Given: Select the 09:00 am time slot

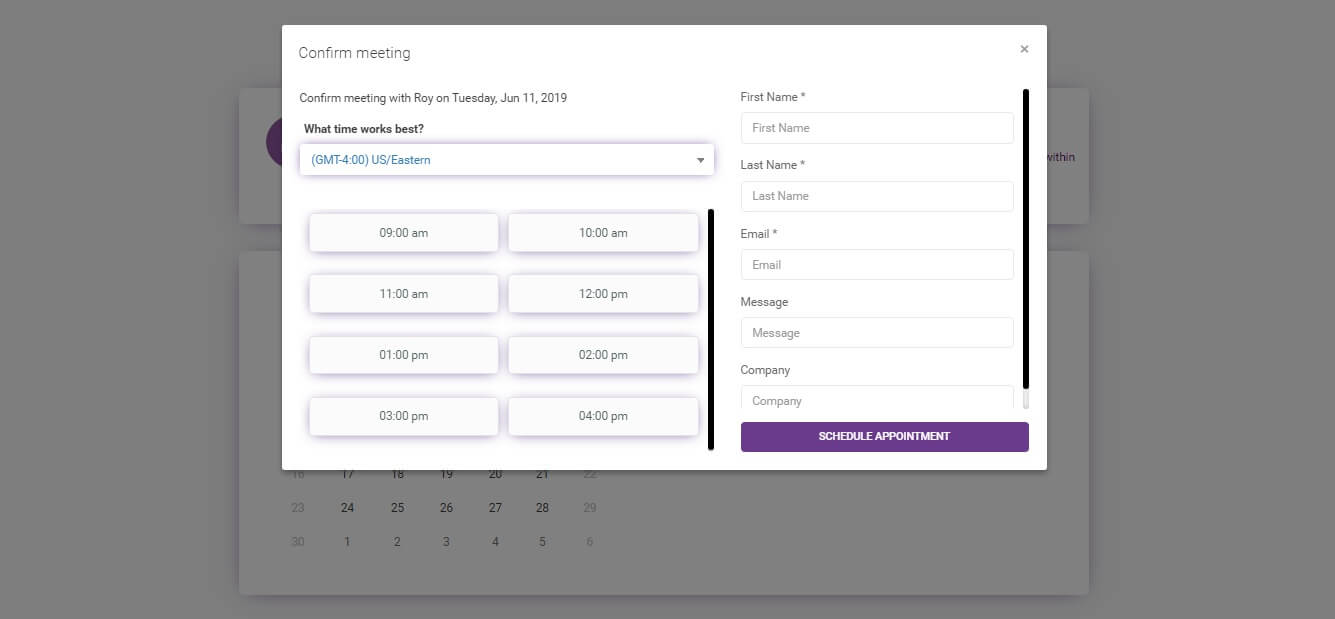Looking at the screenshot, I should tap(403, 232).
